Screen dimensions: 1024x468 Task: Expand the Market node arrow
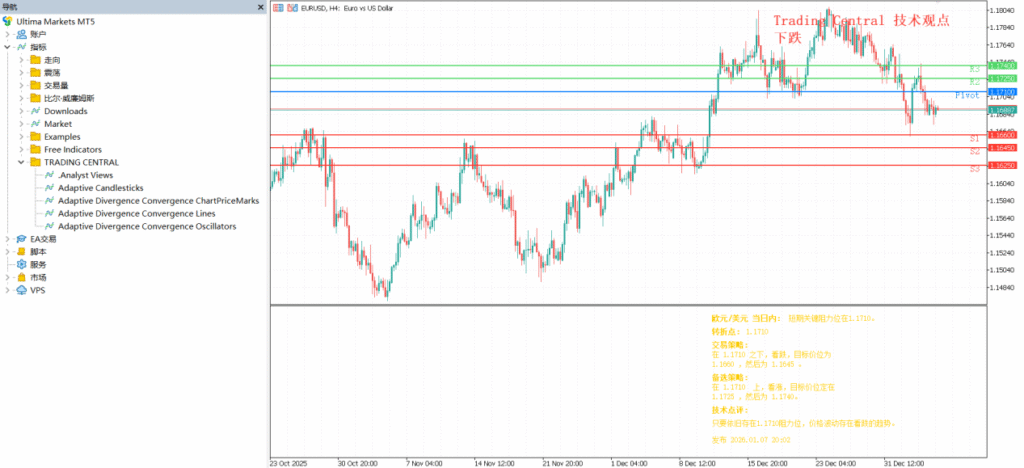(x=22, y=123)
